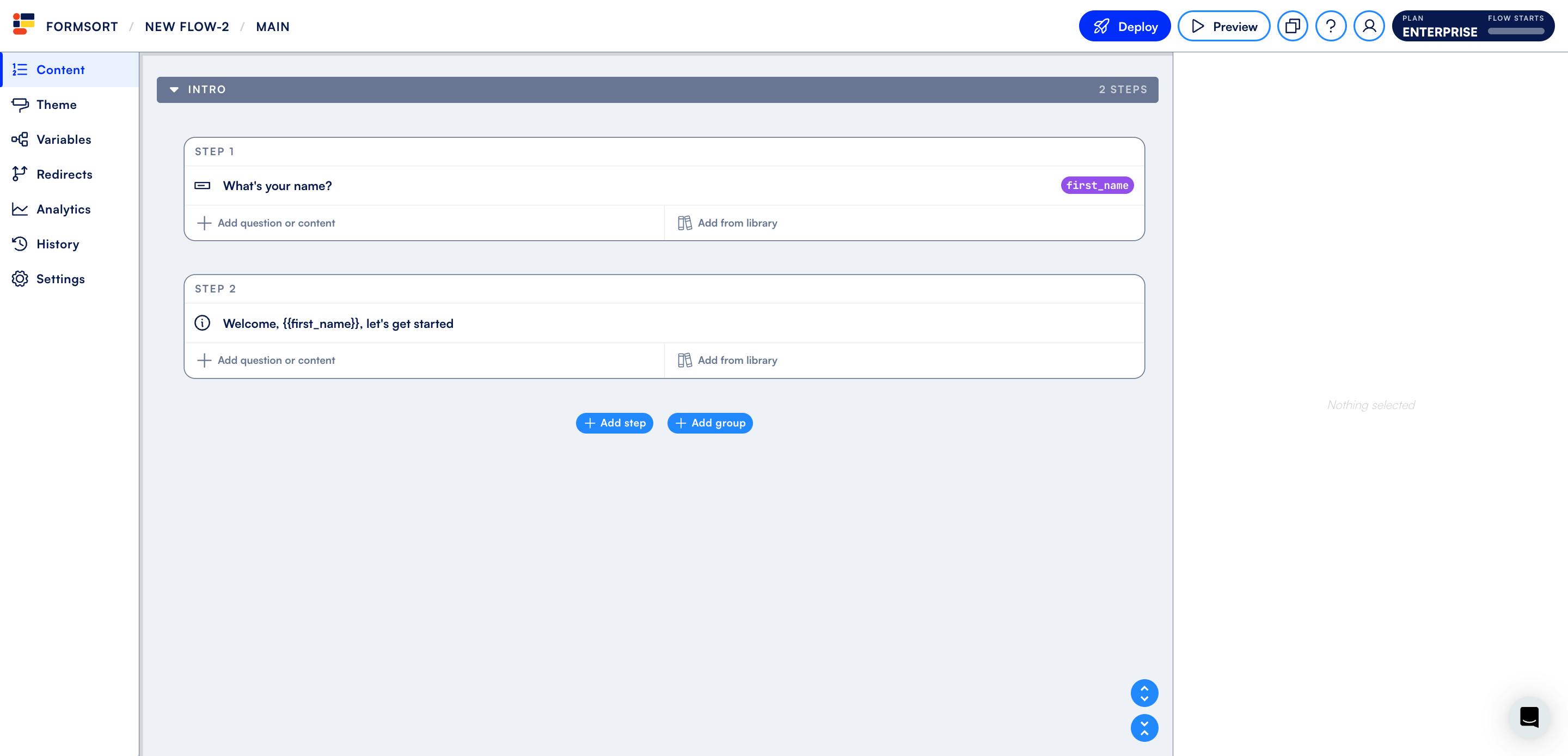Click the Settings gear icon

(20, 278)
